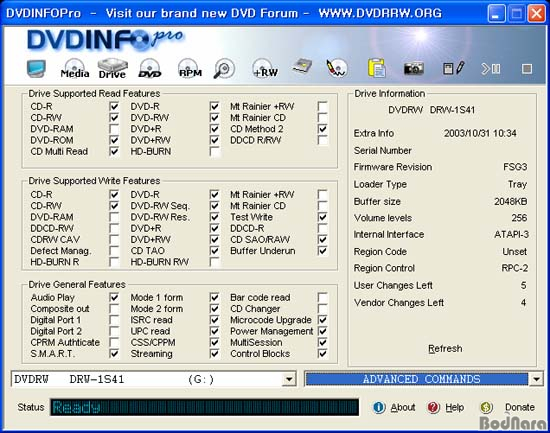Toggle the CSS/CPPM checkbox
550x433 pixels.
[x=214, y=342]
